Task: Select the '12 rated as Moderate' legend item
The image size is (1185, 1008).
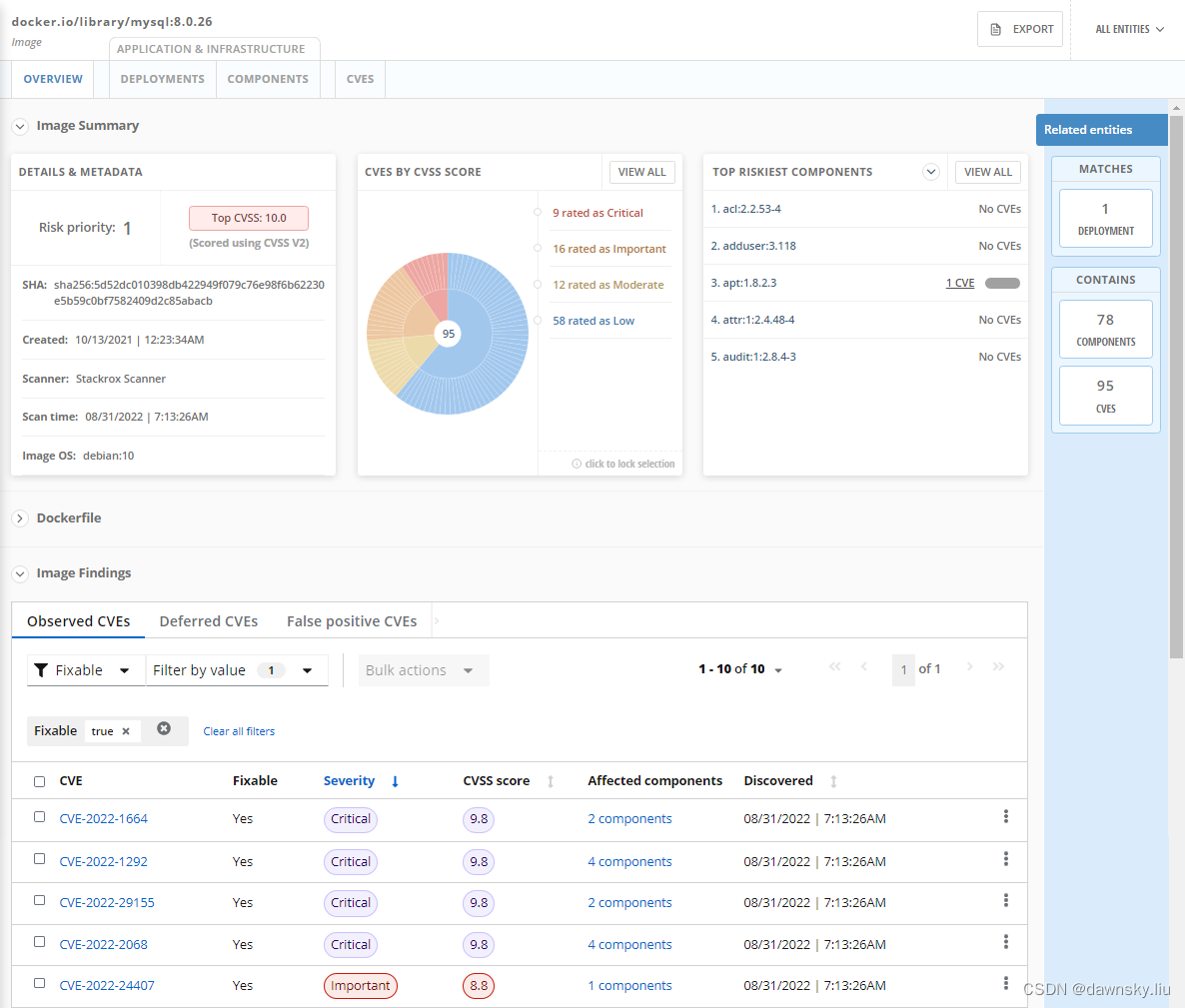Action: coord(607,285)
